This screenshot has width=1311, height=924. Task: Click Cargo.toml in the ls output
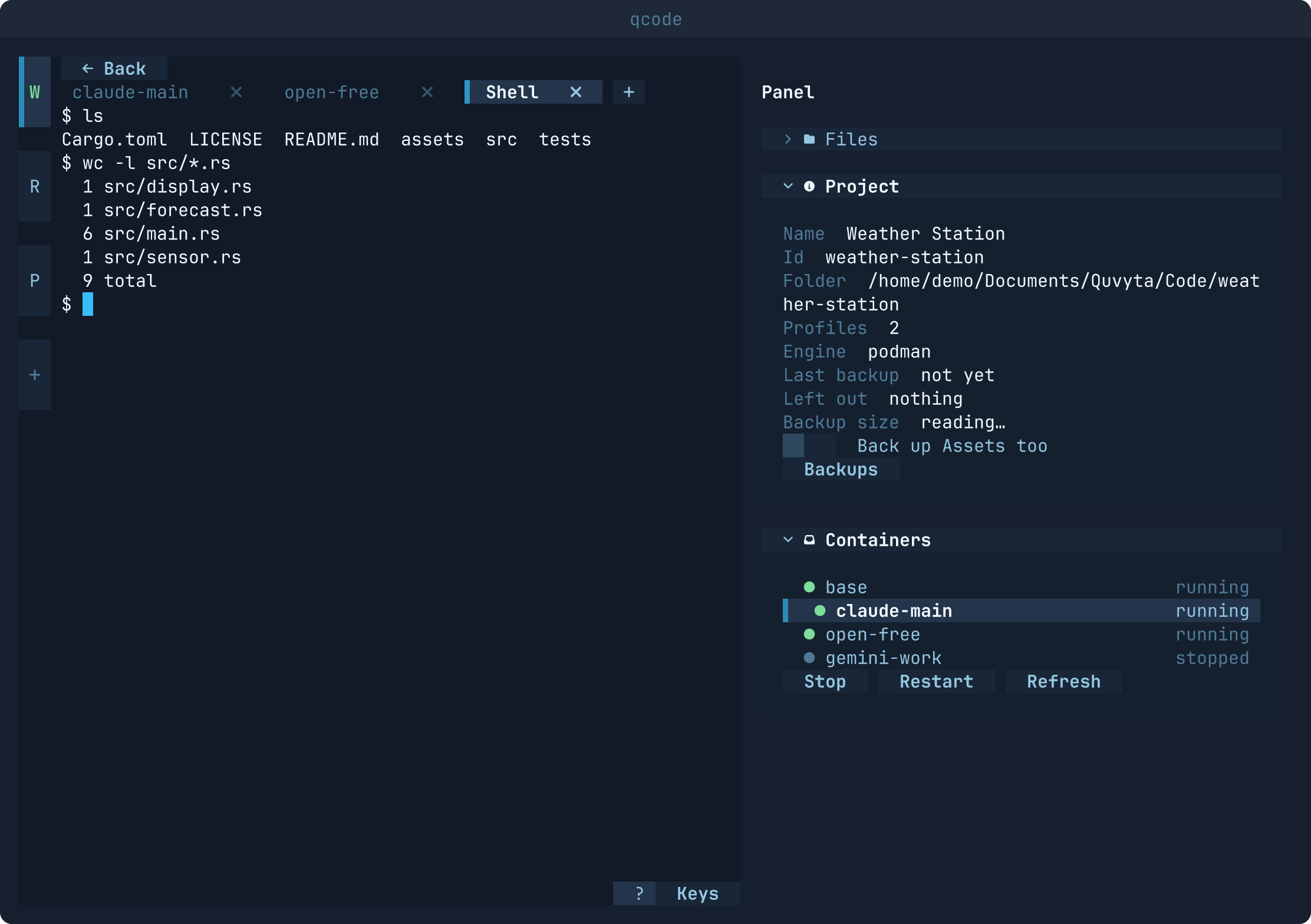point(114,139)
